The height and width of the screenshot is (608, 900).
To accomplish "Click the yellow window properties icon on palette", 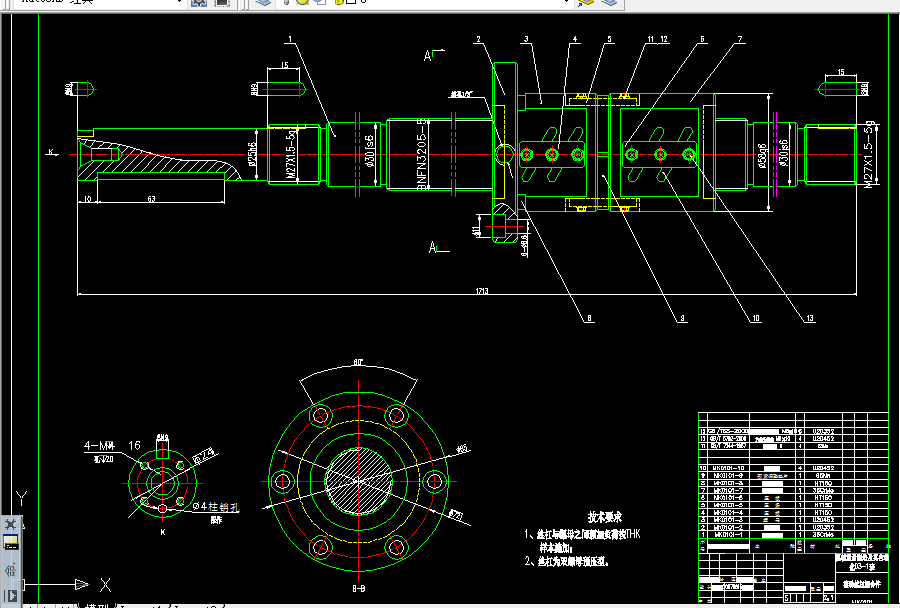I will point(10,542).
